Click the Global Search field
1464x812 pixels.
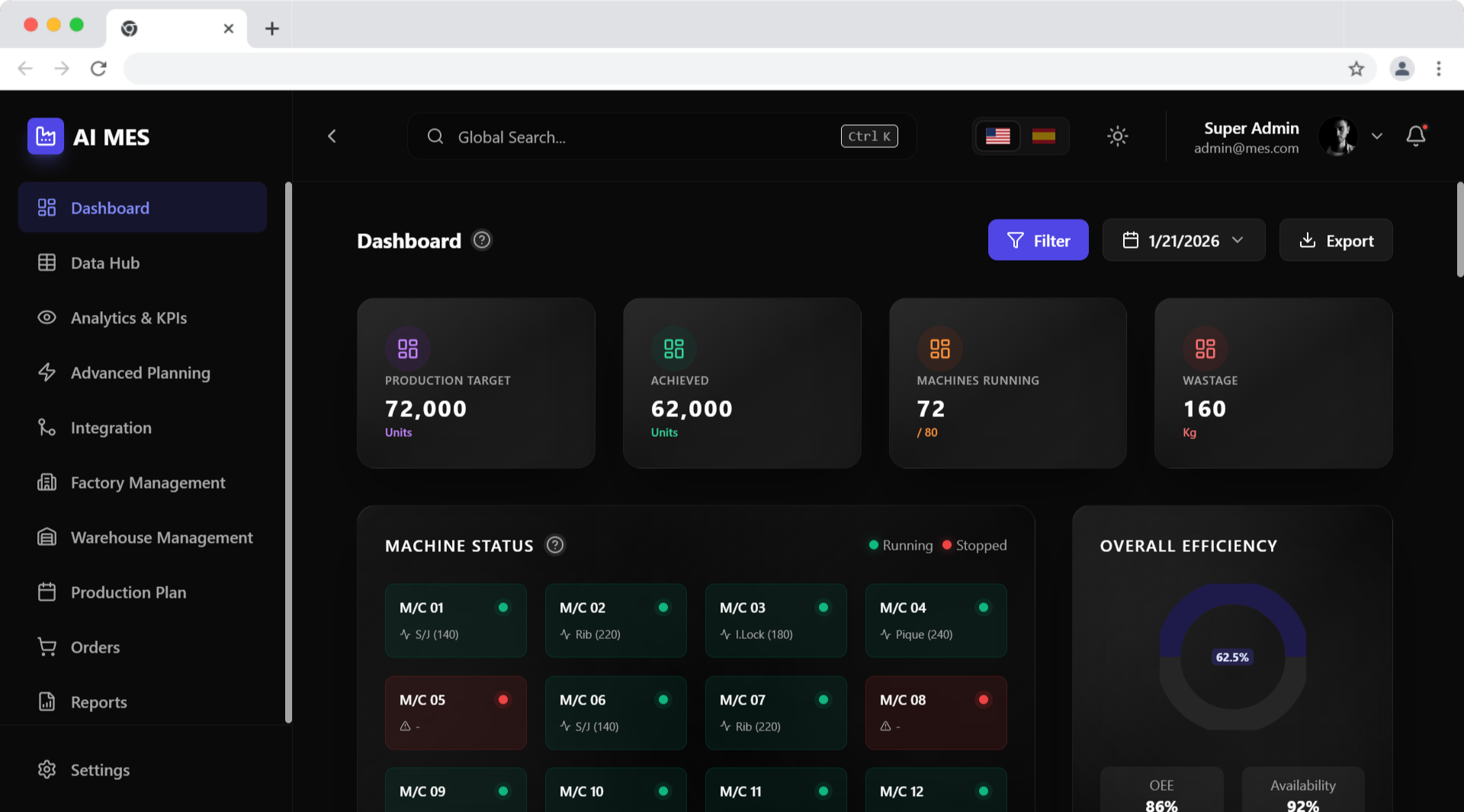click(x=661, y=136)
